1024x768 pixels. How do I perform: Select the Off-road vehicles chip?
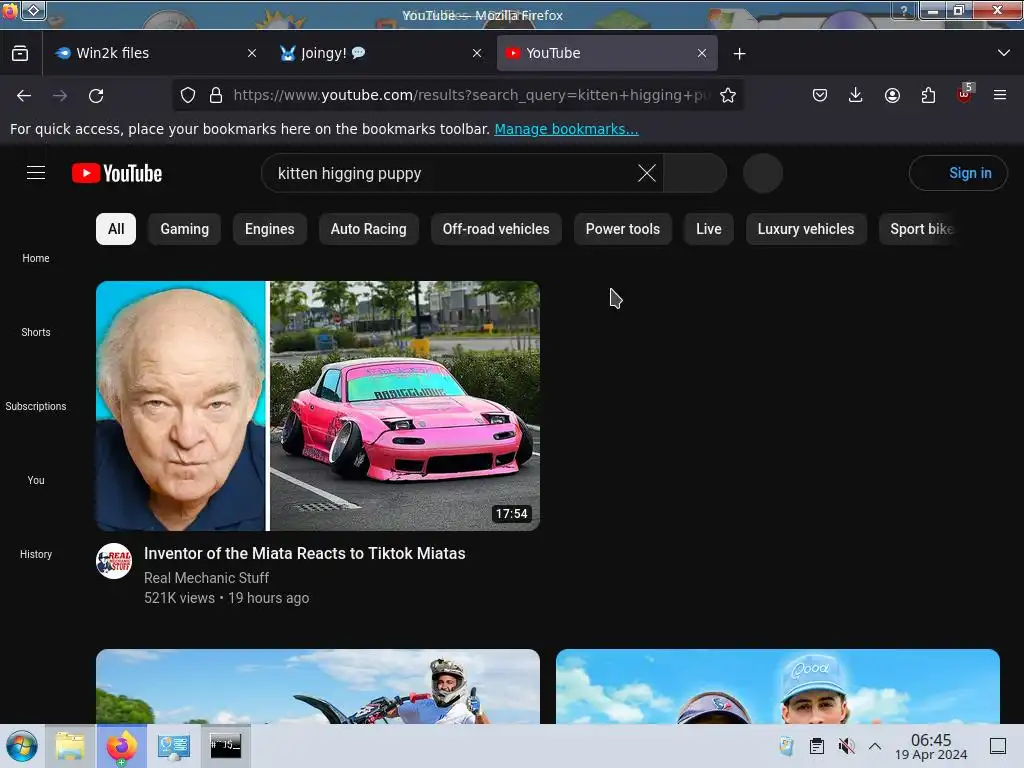496,229
